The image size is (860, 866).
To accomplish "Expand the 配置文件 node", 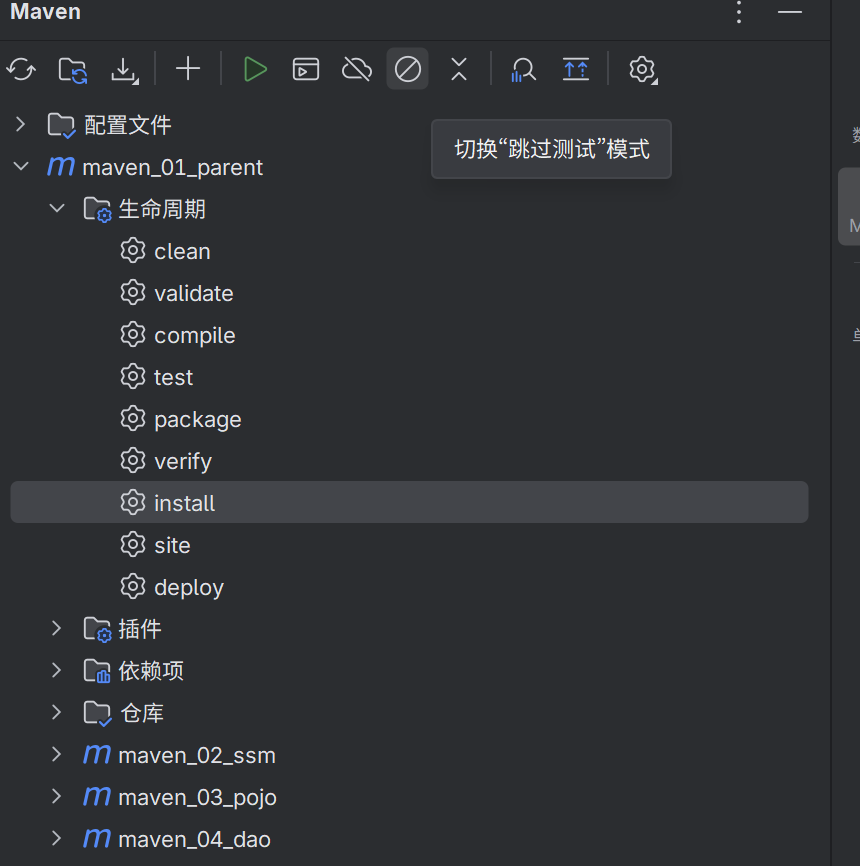I will pyautogui.click(x=20, y=124).
